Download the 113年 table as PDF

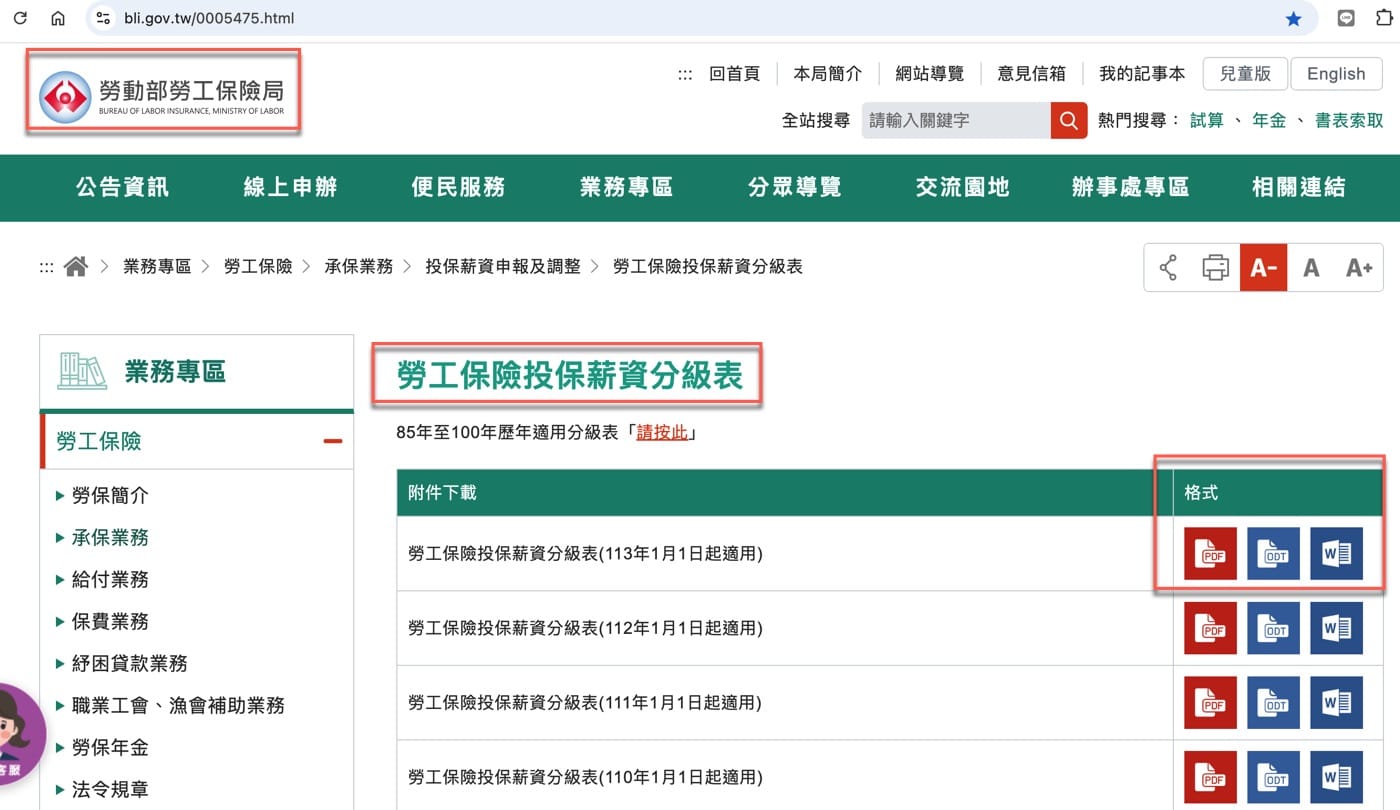click(1210, 554)
